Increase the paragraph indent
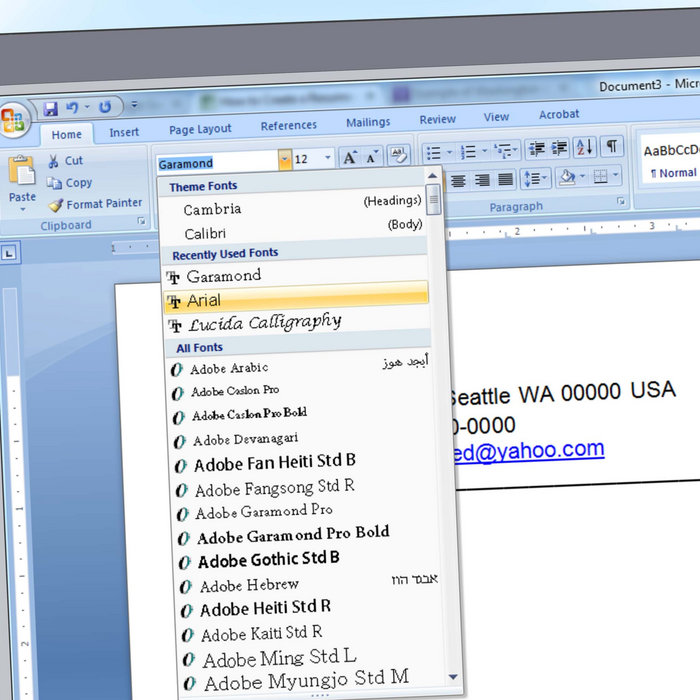Viewport: 700px width, 700px height. pyautogui.click(x=559, y=147)
